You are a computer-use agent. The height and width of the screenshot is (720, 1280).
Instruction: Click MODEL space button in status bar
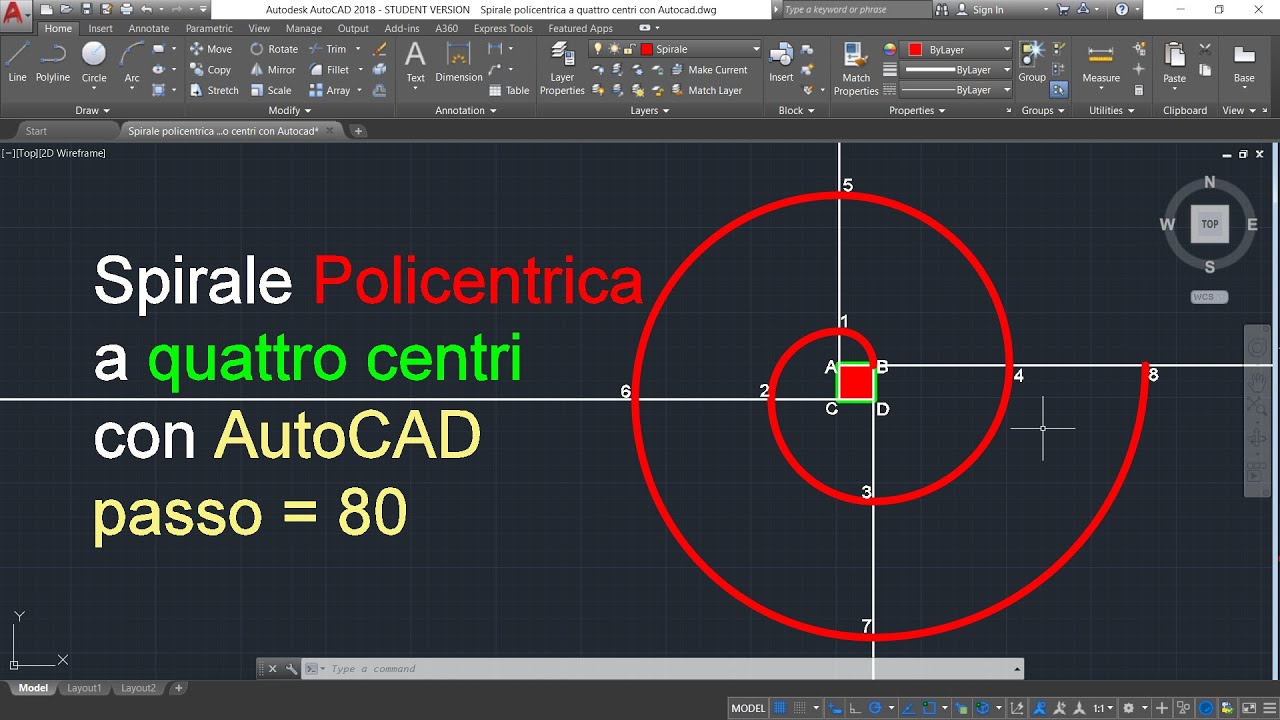(x=748, y=708)
